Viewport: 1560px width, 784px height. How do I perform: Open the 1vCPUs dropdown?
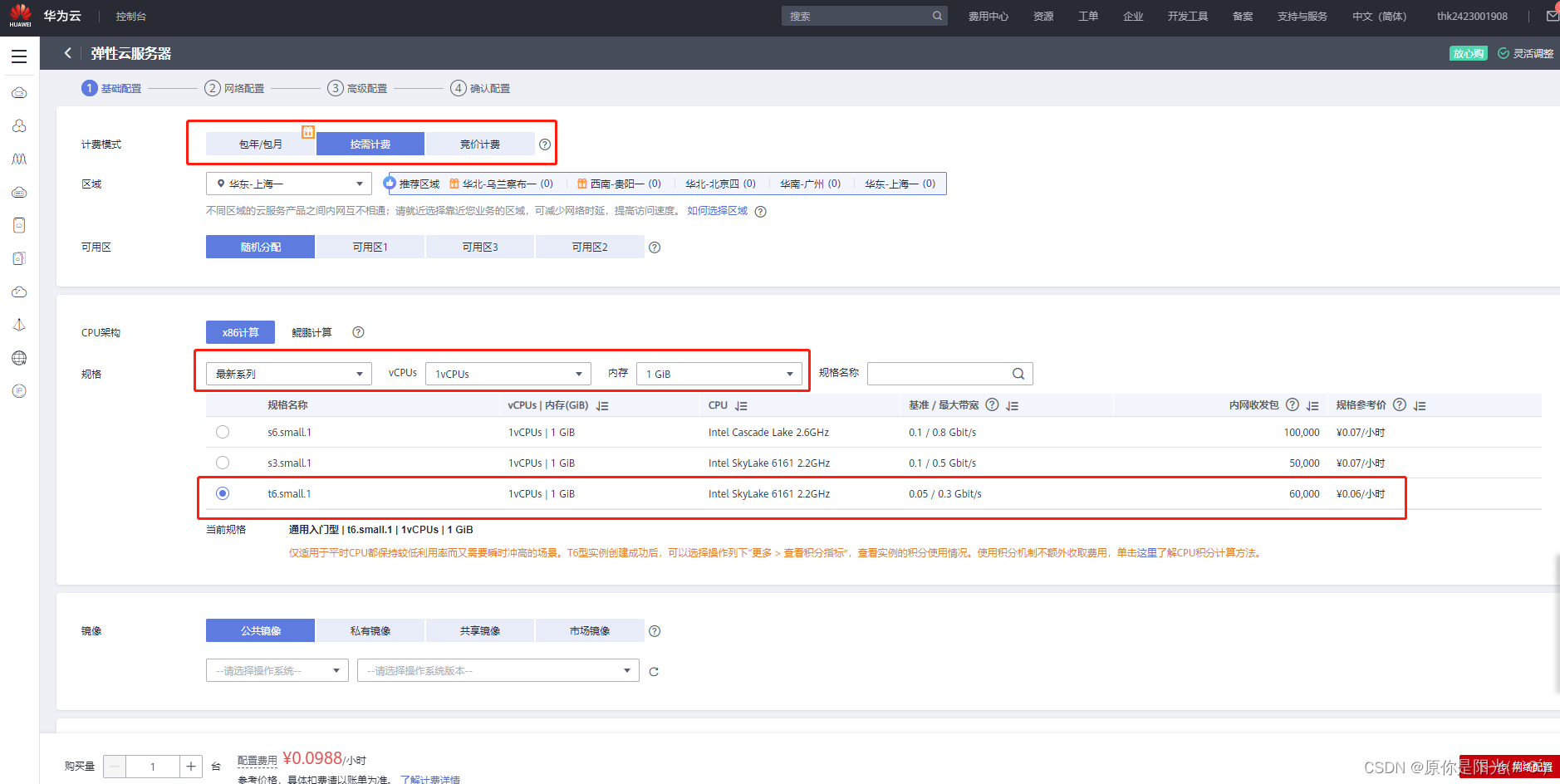tap(508, 374)
